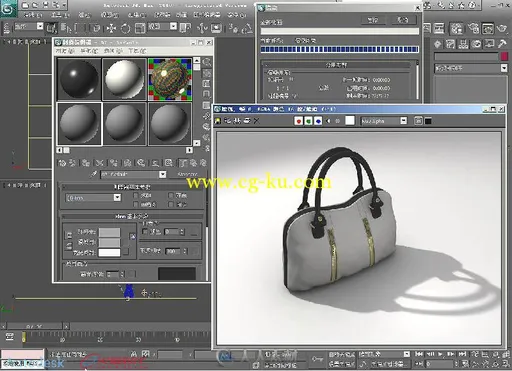
Task: Click the Select Object tool in main toolbar
Action: (51, 28)
